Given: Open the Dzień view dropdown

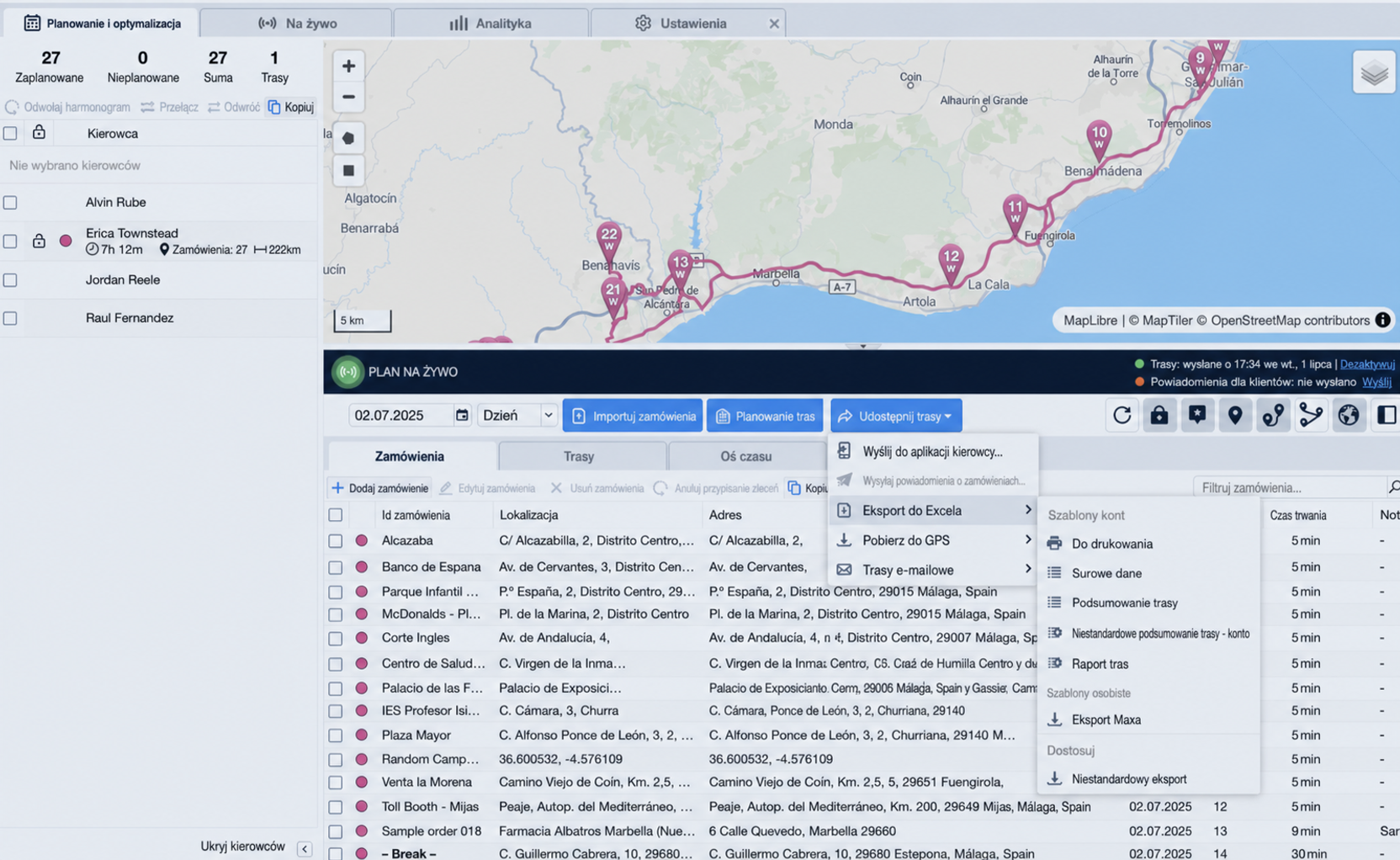Looking at the screenshot, I should 517,416.
